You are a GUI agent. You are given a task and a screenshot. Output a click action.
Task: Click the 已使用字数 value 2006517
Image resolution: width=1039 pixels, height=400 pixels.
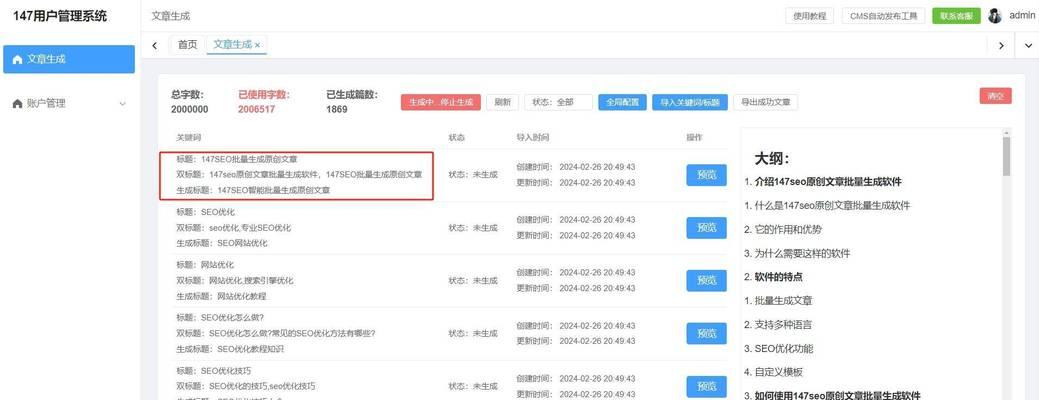(256, 109)
